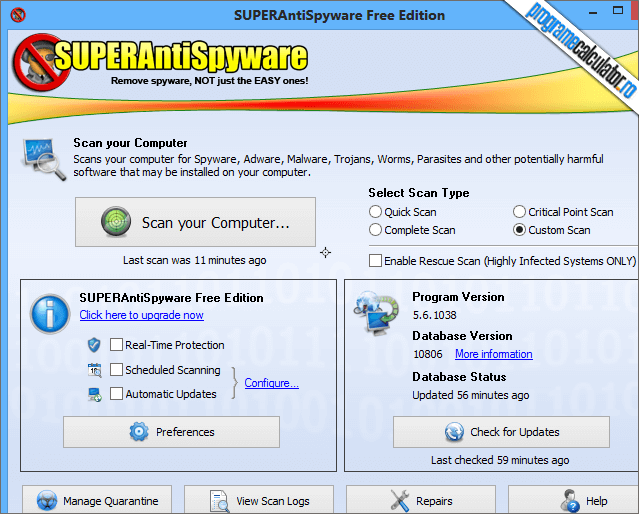Screen dimensions: 639x514
Task: Open More information database link
Action: (x=494, y=354)
